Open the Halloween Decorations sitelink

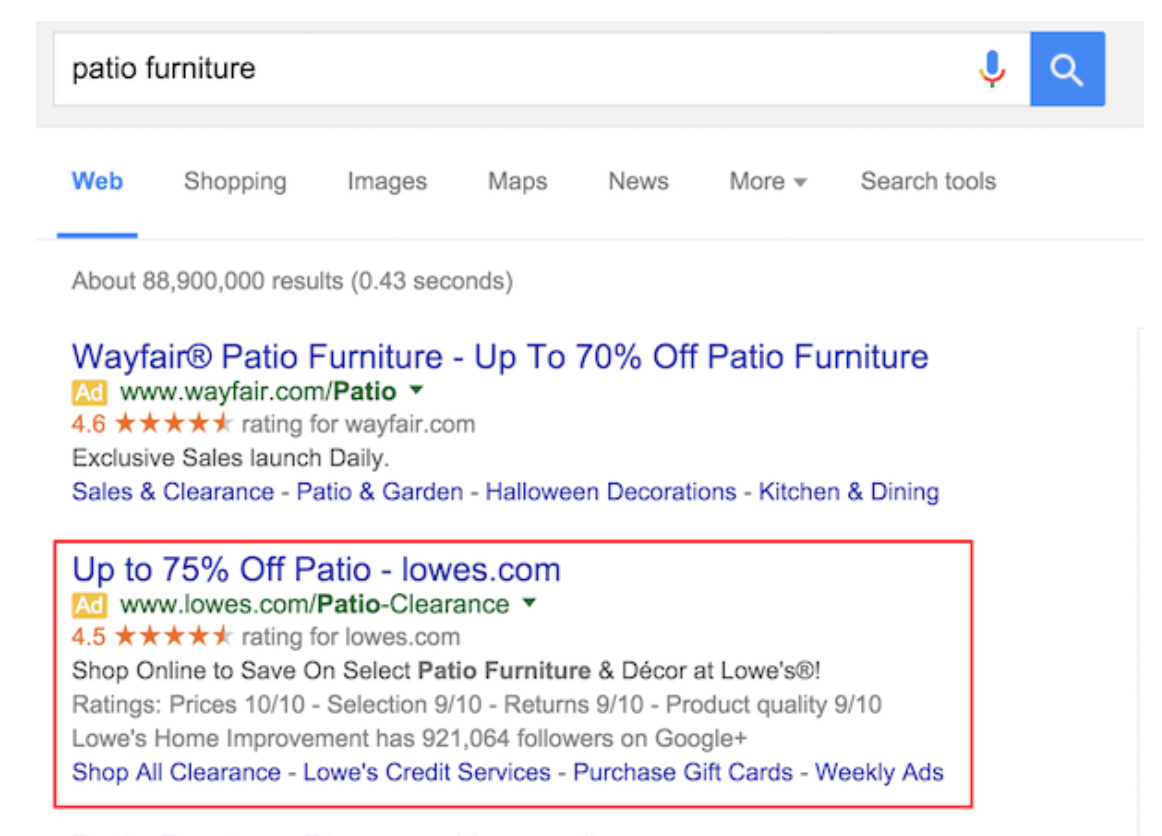click(610, 492)
